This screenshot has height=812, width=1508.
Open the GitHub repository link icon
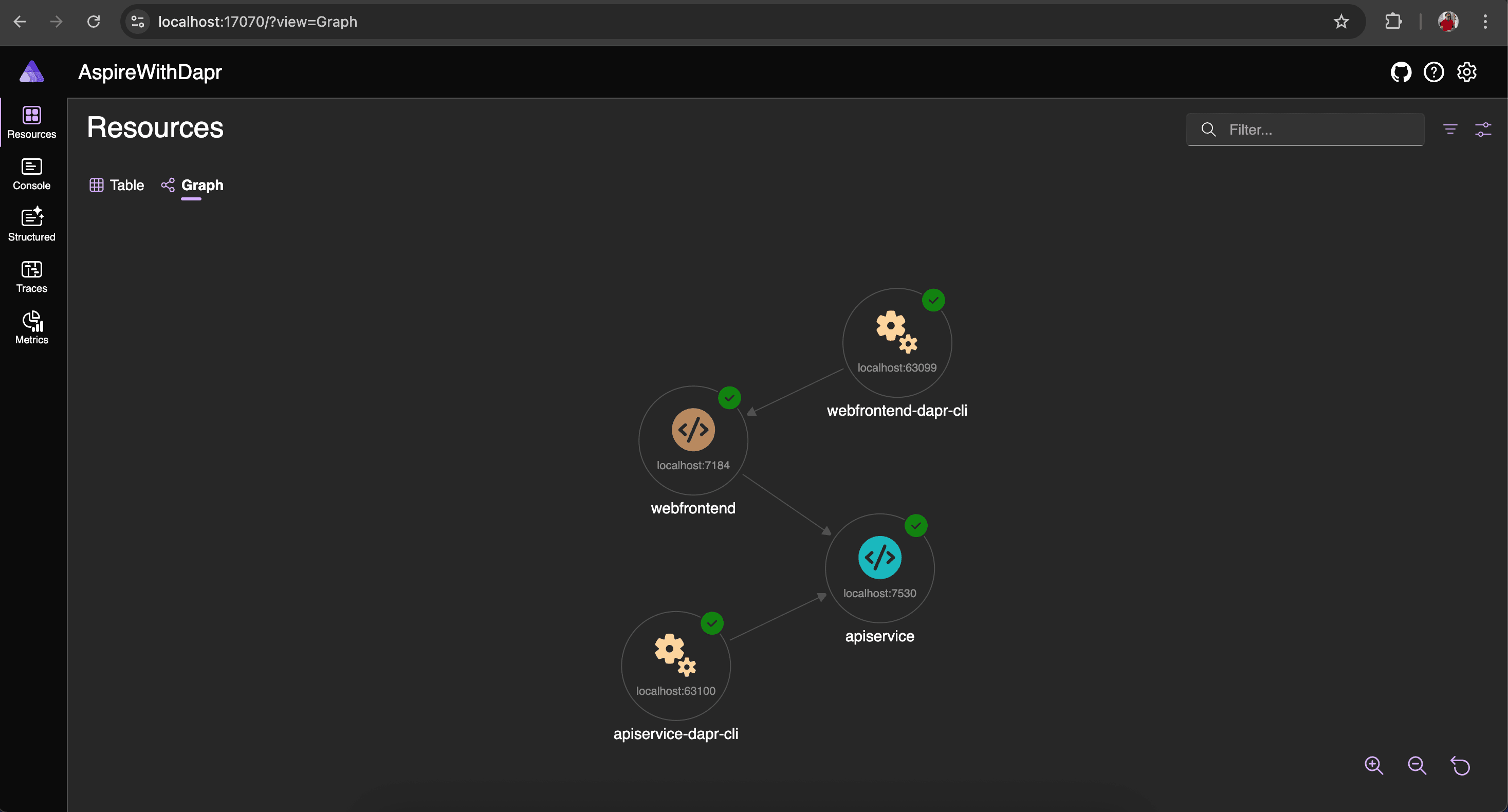coord(1400,72)
